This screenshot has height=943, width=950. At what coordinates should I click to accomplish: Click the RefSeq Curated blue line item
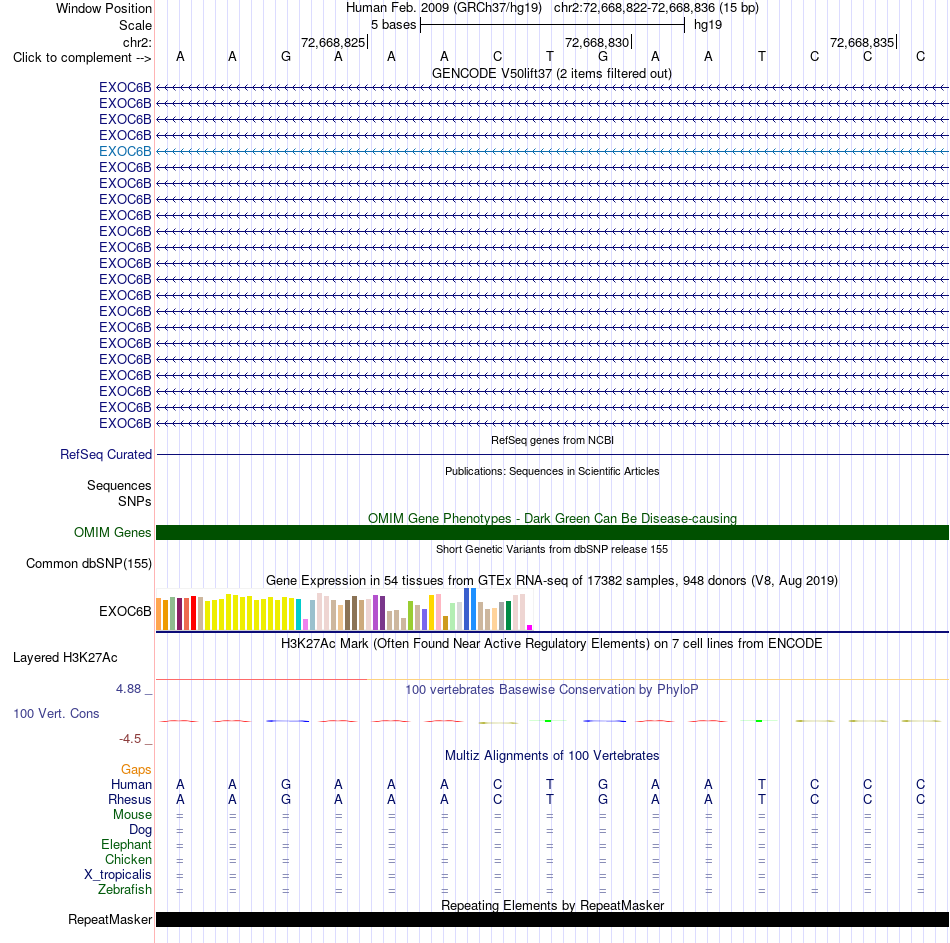[x=552, y=455]
